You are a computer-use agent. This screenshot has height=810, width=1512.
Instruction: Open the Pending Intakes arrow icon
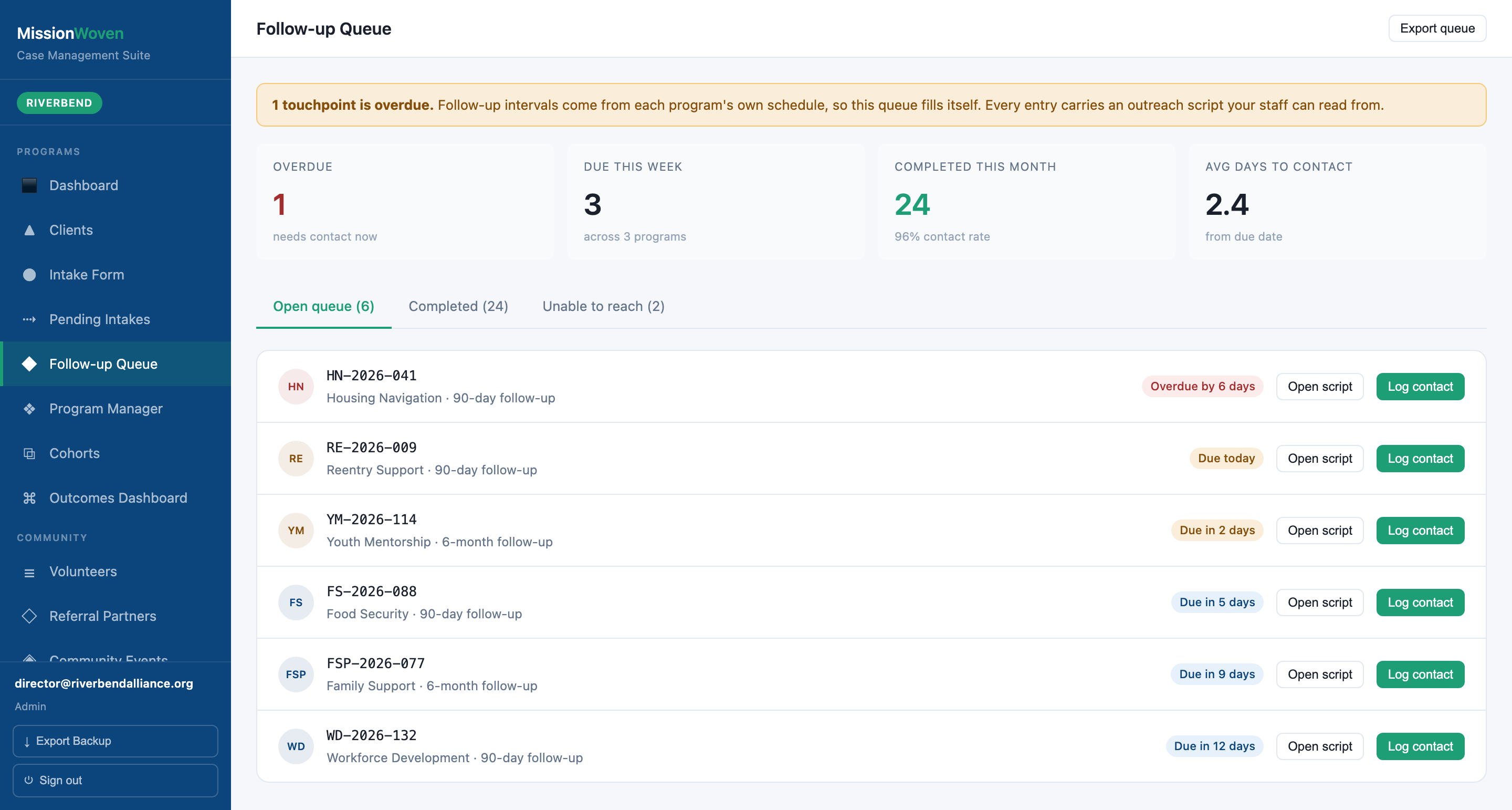click(29, 319)
